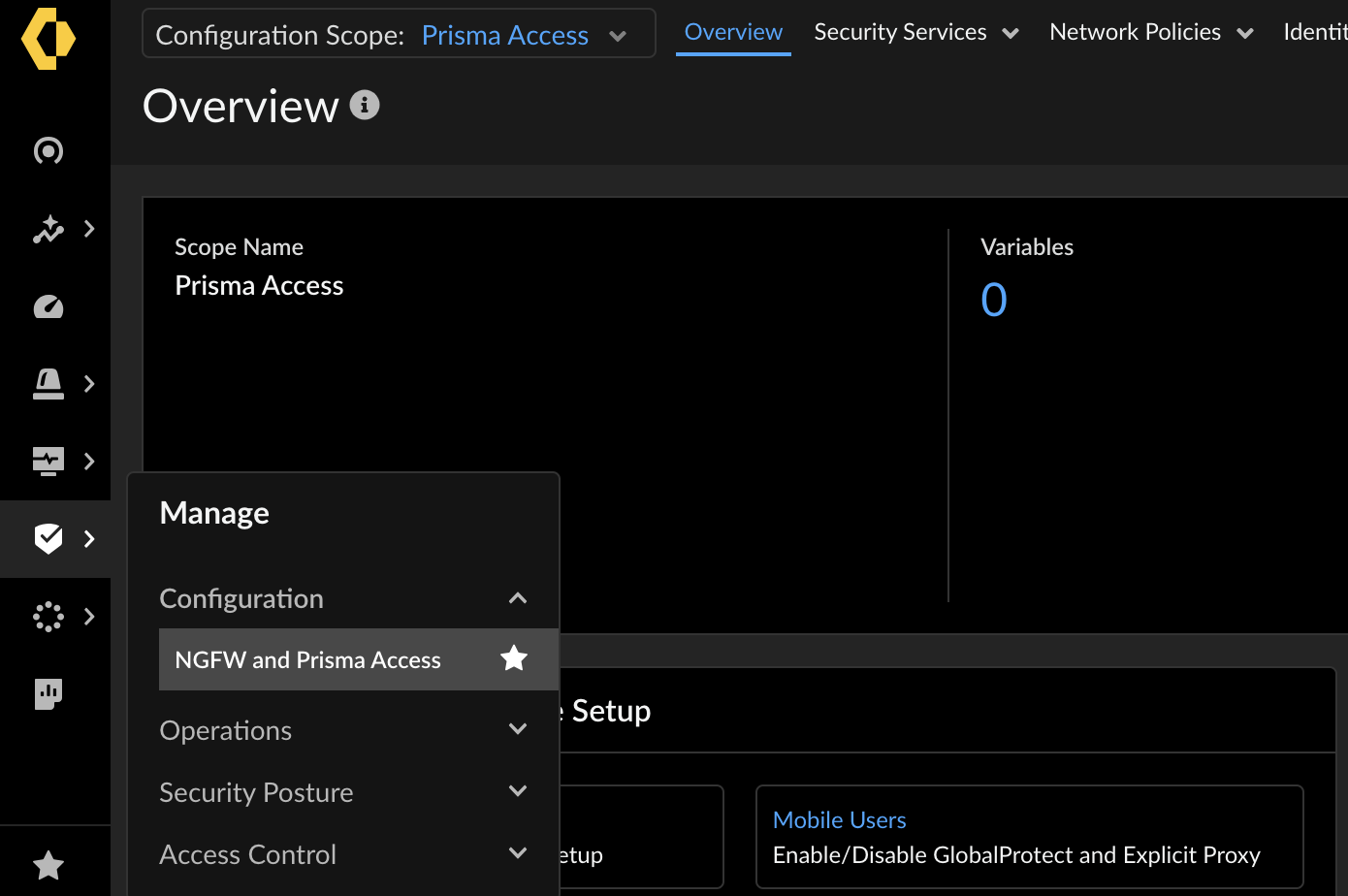The height and width of the screenshot is (896, 1348).
Task: Click the Variables count value 0
Action: (x=994, y=300)
